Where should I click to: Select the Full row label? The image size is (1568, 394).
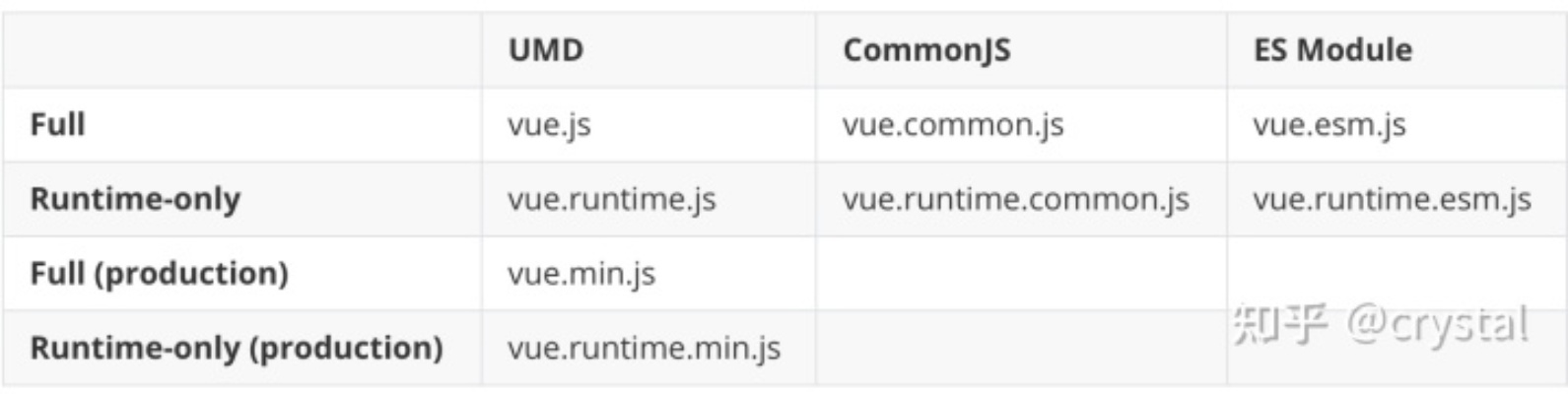pyautogui.click(x=58, y=125)
